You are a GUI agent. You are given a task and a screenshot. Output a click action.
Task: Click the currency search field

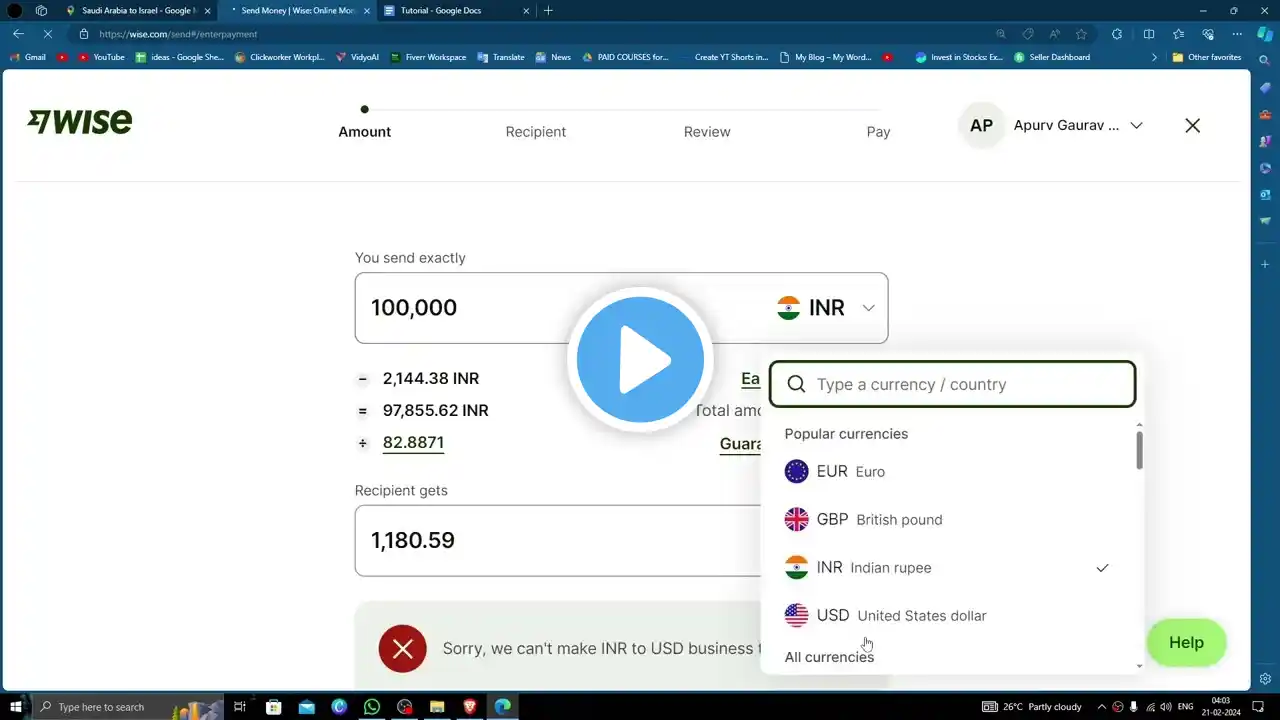click(952, 384)
